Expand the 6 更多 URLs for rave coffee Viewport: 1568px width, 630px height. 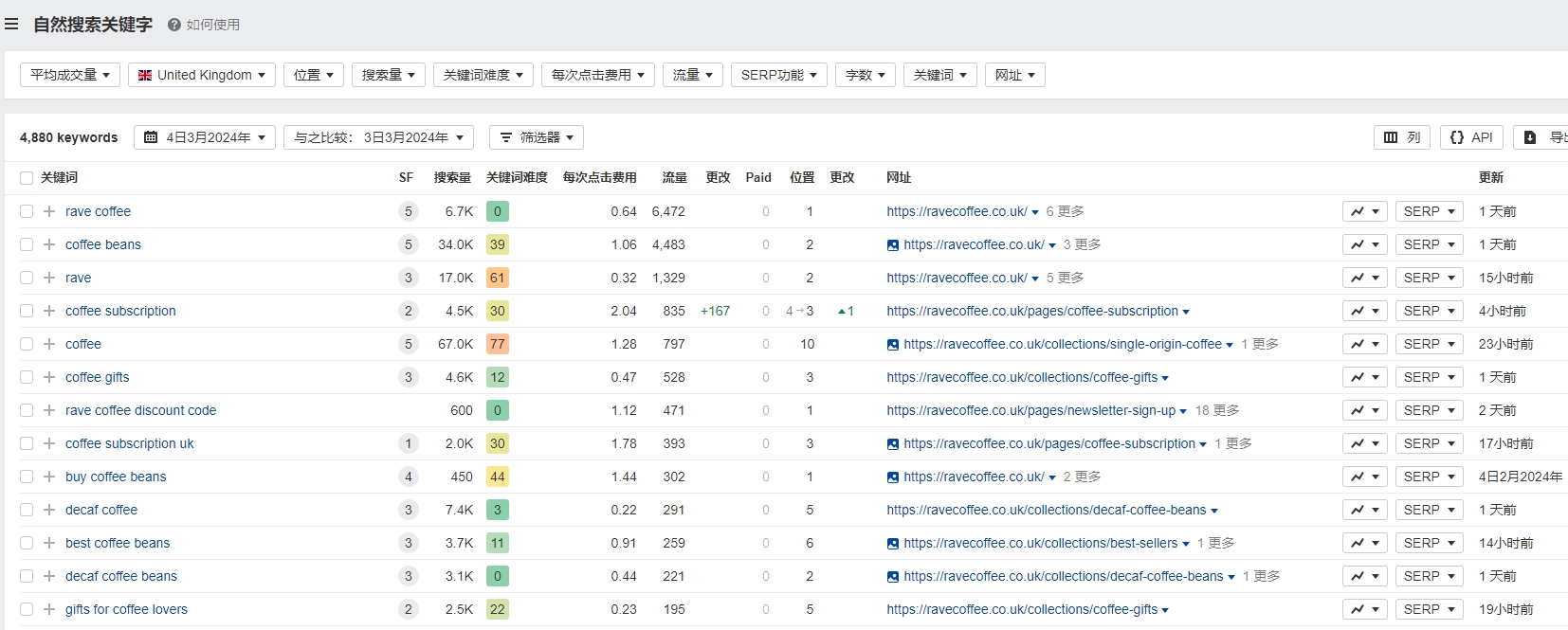pos(1065,211)
